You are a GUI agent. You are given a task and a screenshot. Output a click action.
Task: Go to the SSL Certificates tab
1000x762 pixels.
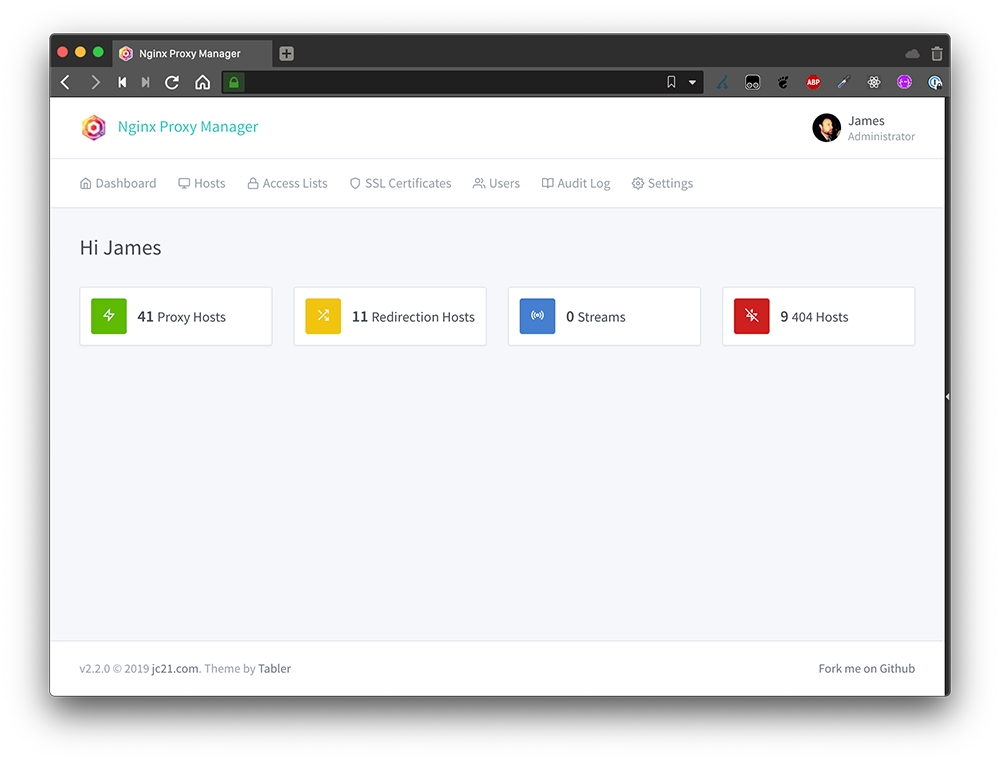(400, 183)
